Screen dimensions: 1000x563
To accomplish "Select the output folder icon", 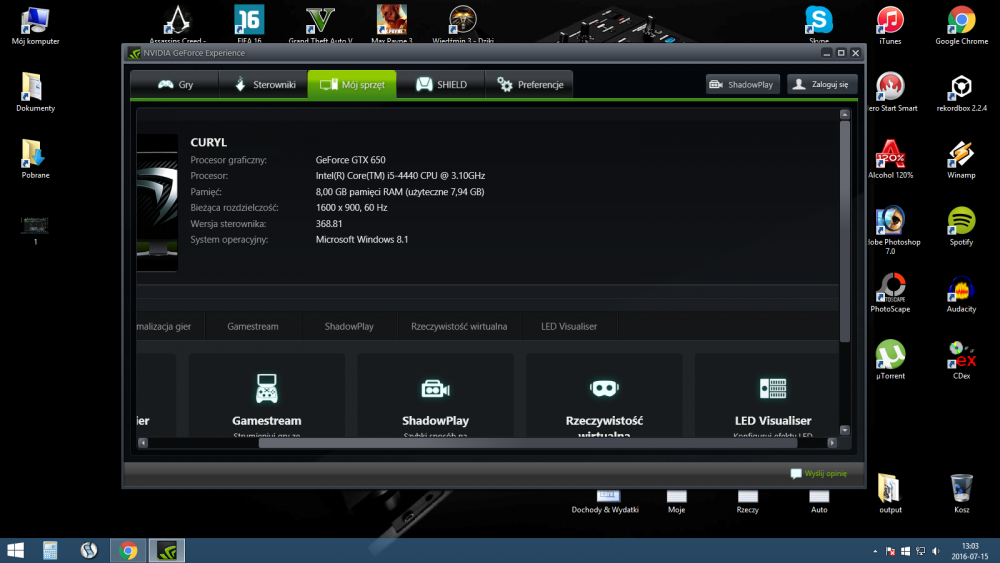I will click(890, 494).
